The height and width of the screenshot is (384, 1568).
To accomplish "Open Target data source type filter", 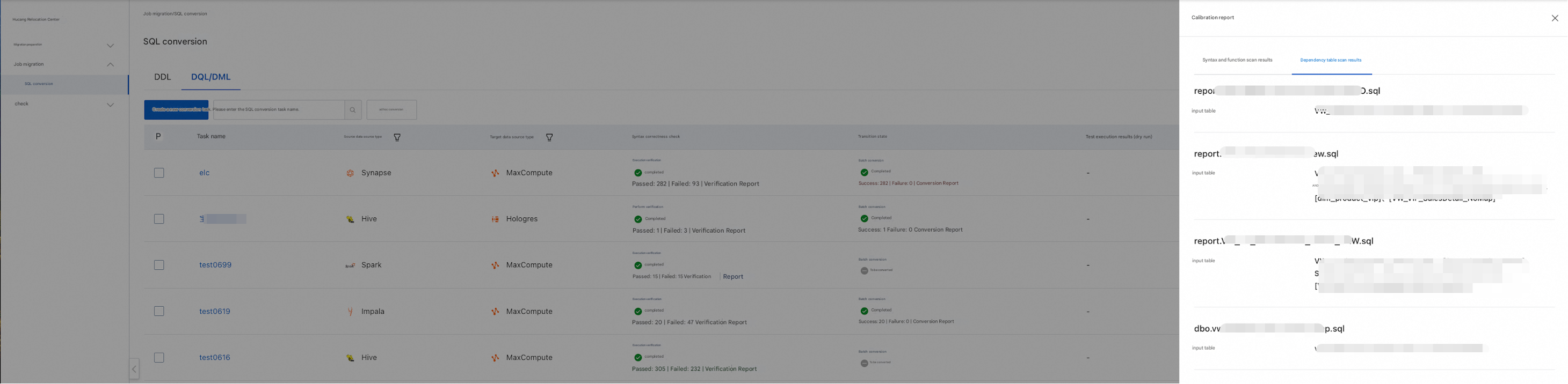I will click(549, 137).
